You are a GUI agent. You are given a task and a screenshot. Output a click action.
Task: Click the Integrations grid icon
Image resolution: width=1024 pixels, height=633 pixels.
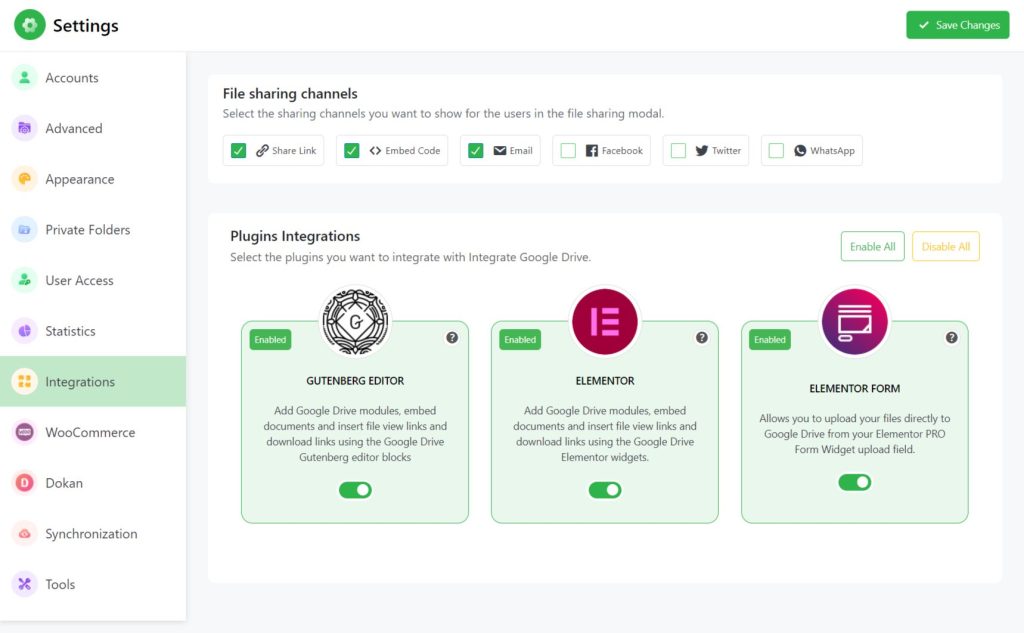point(25,381)
